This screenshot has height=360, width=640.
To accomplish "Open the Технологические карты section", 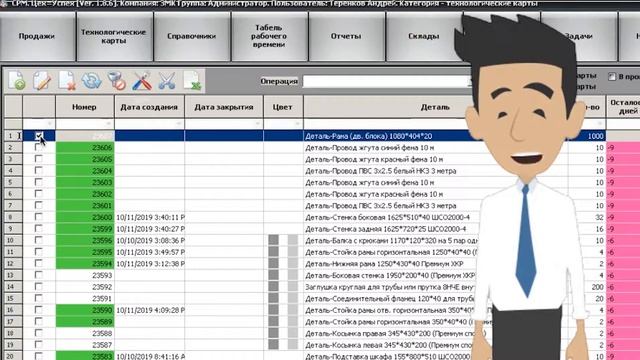I will 114,36.
